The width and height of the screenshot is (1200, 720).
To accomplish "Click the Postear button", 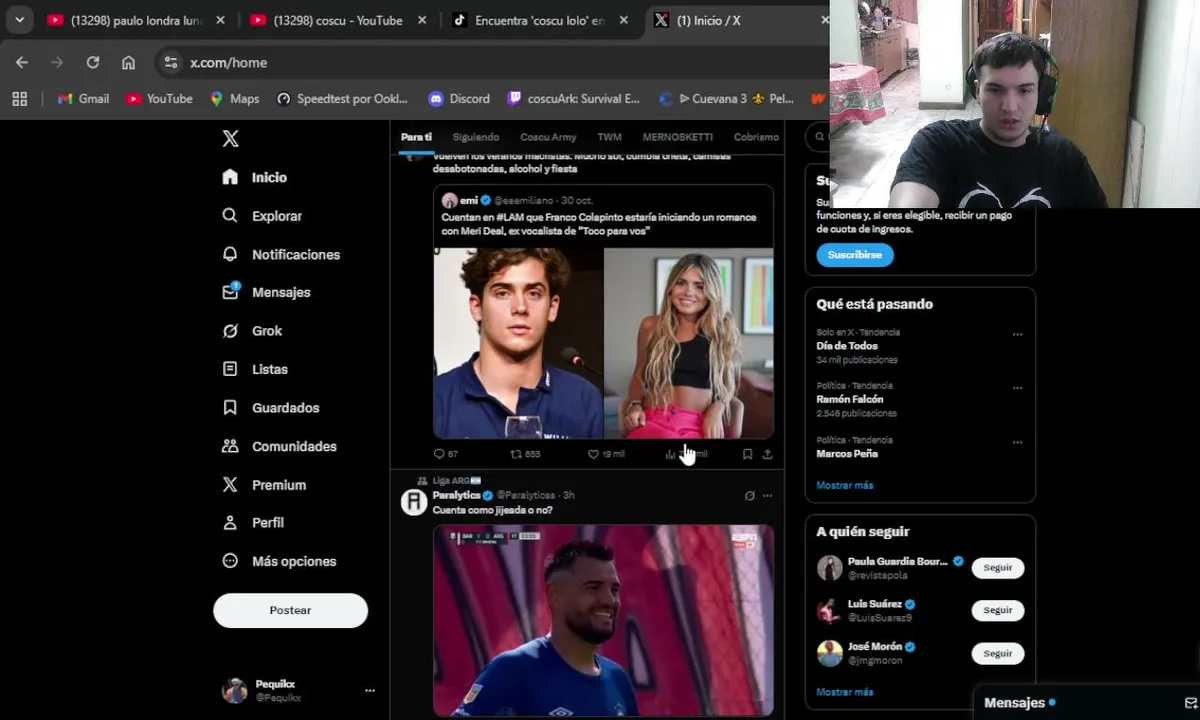I will coord(290,610).
